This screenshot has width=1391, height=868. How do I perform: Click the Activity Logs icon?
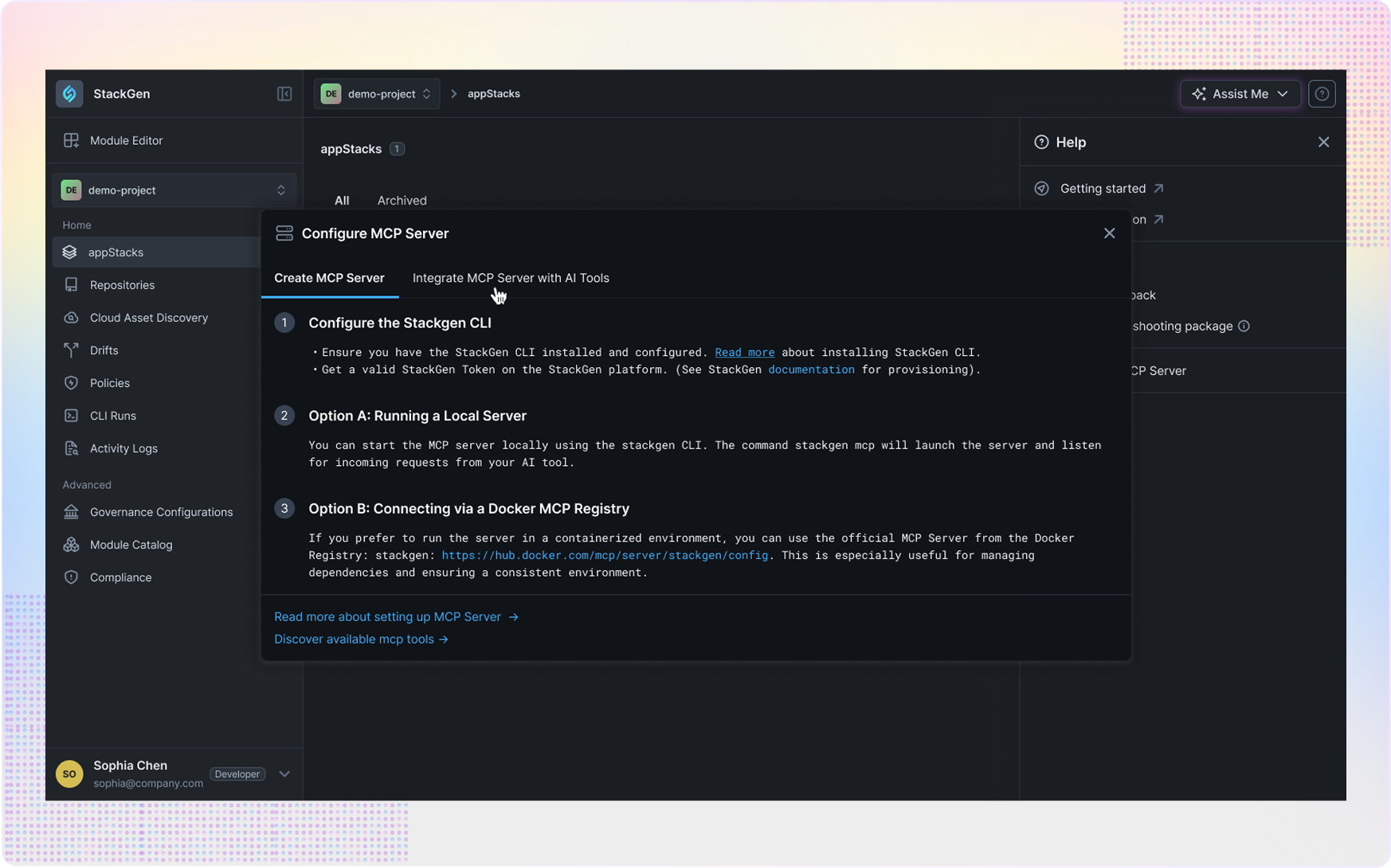(72, 448)
